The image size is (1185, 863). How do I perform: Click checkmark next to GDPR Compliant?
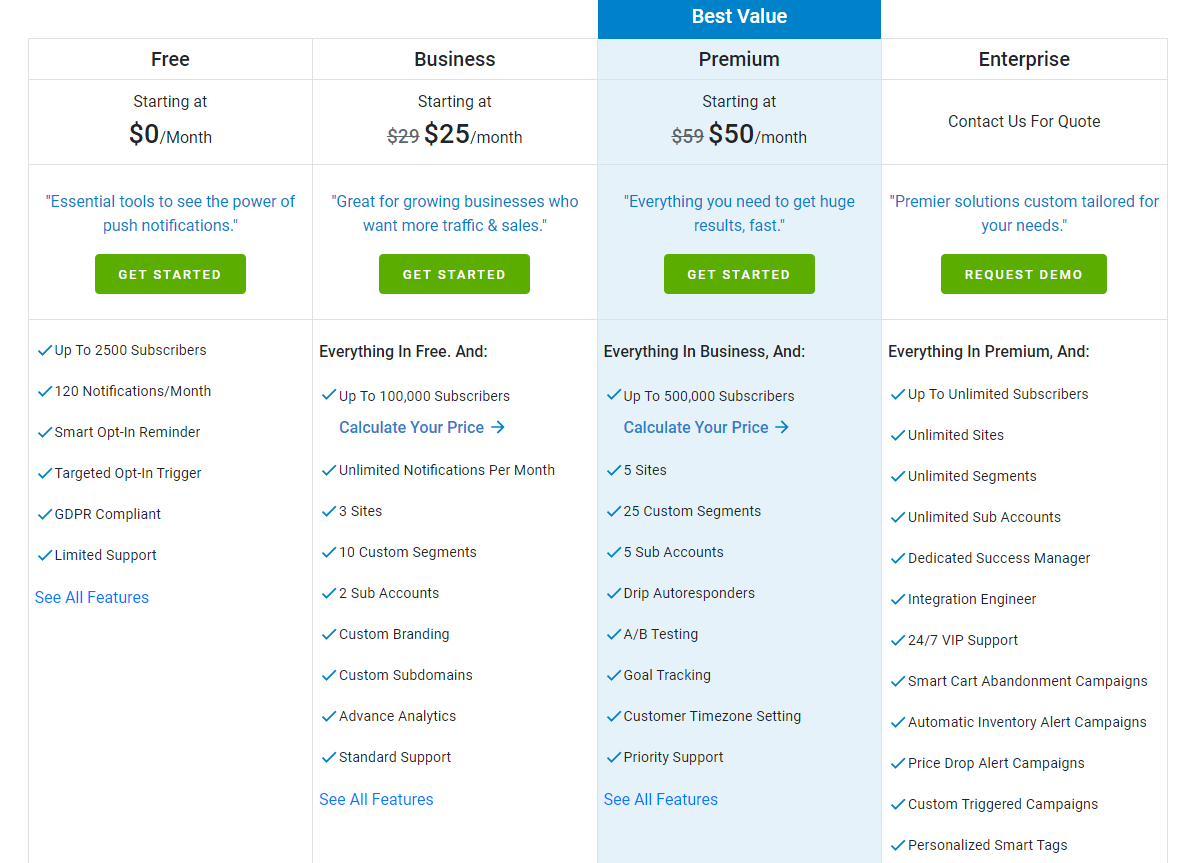pos(44,514)
